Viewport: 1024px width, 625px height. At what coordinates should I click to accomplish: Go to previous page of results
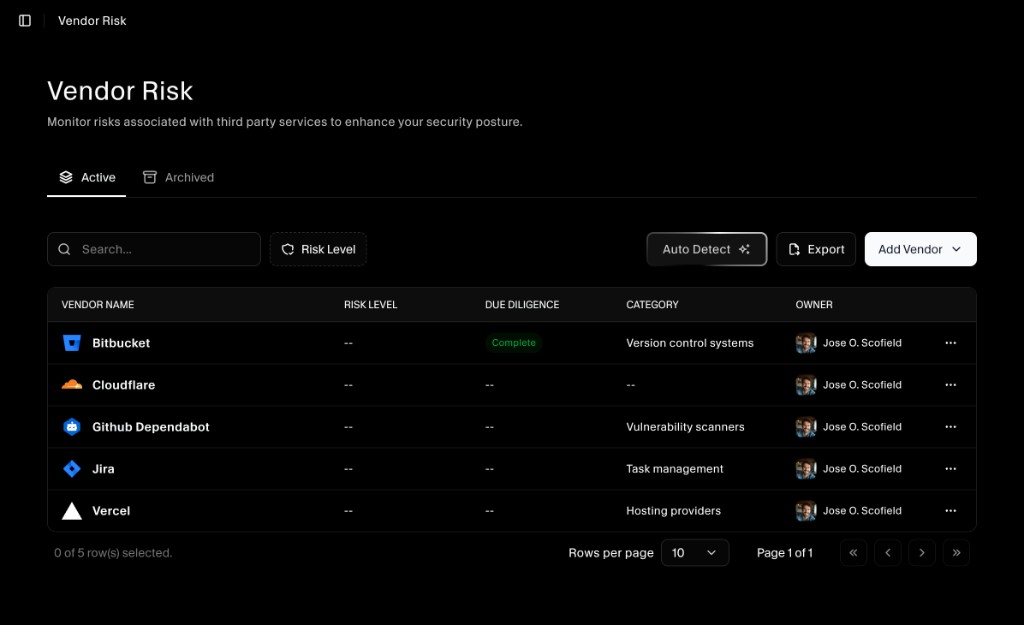pyautogui.click(x=888, y=553)
